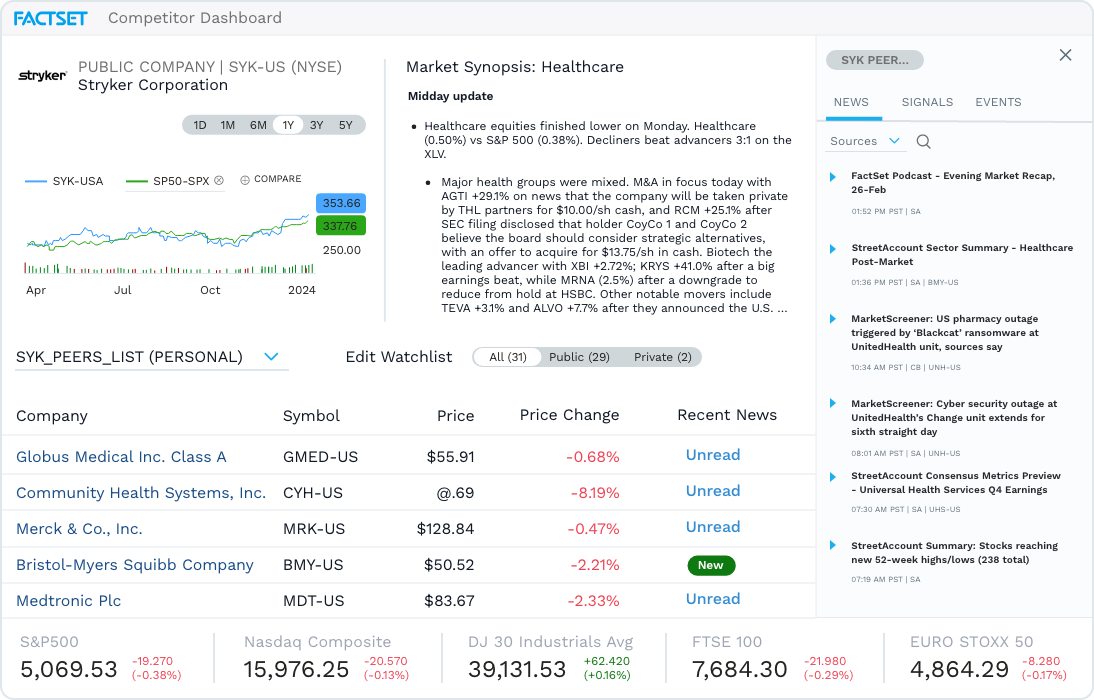Viewport: 1094px width, 700px height.
Task: Open the news search magnifier icon
Action: [923, 141]
